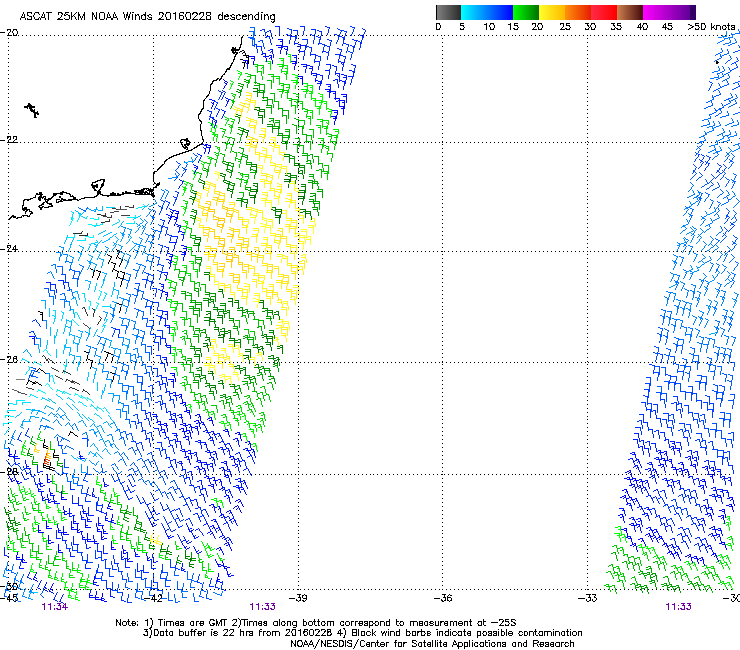
Task: Click the '>50 knots' legend label
Action: pyautogui.click(x=711, y=27)
